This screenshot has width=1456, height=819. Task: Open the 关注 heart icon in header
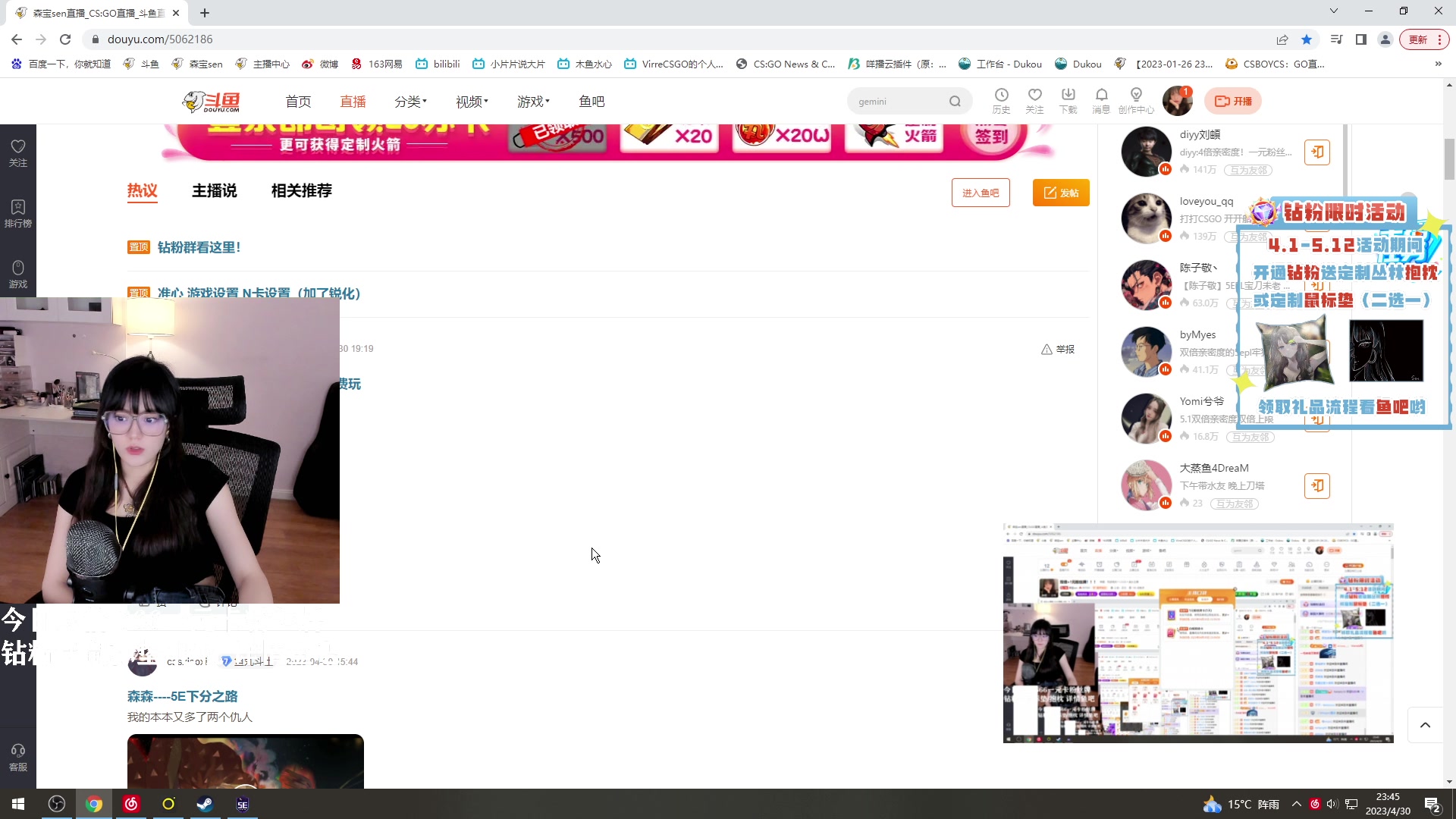point(1034,101)
